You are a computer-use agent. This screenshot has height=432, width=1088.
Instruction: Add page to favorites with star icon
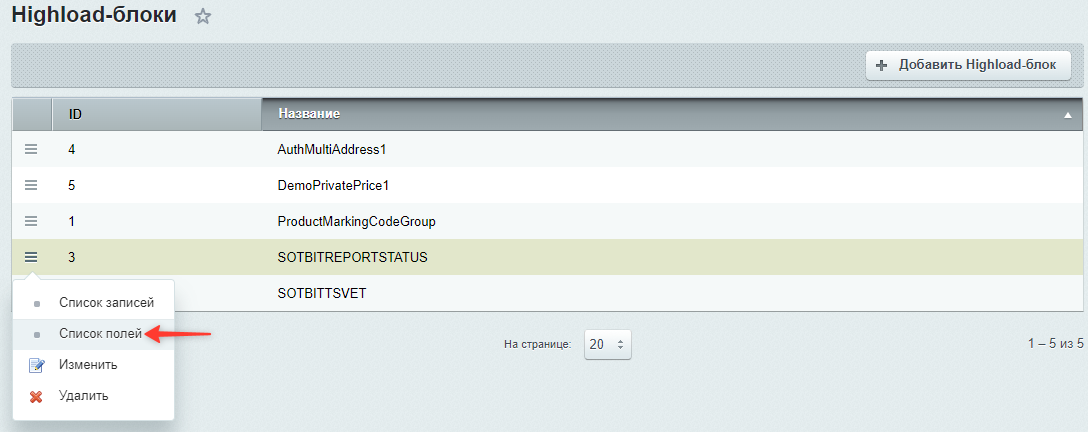pyautogui.click(x=203, y=17)
